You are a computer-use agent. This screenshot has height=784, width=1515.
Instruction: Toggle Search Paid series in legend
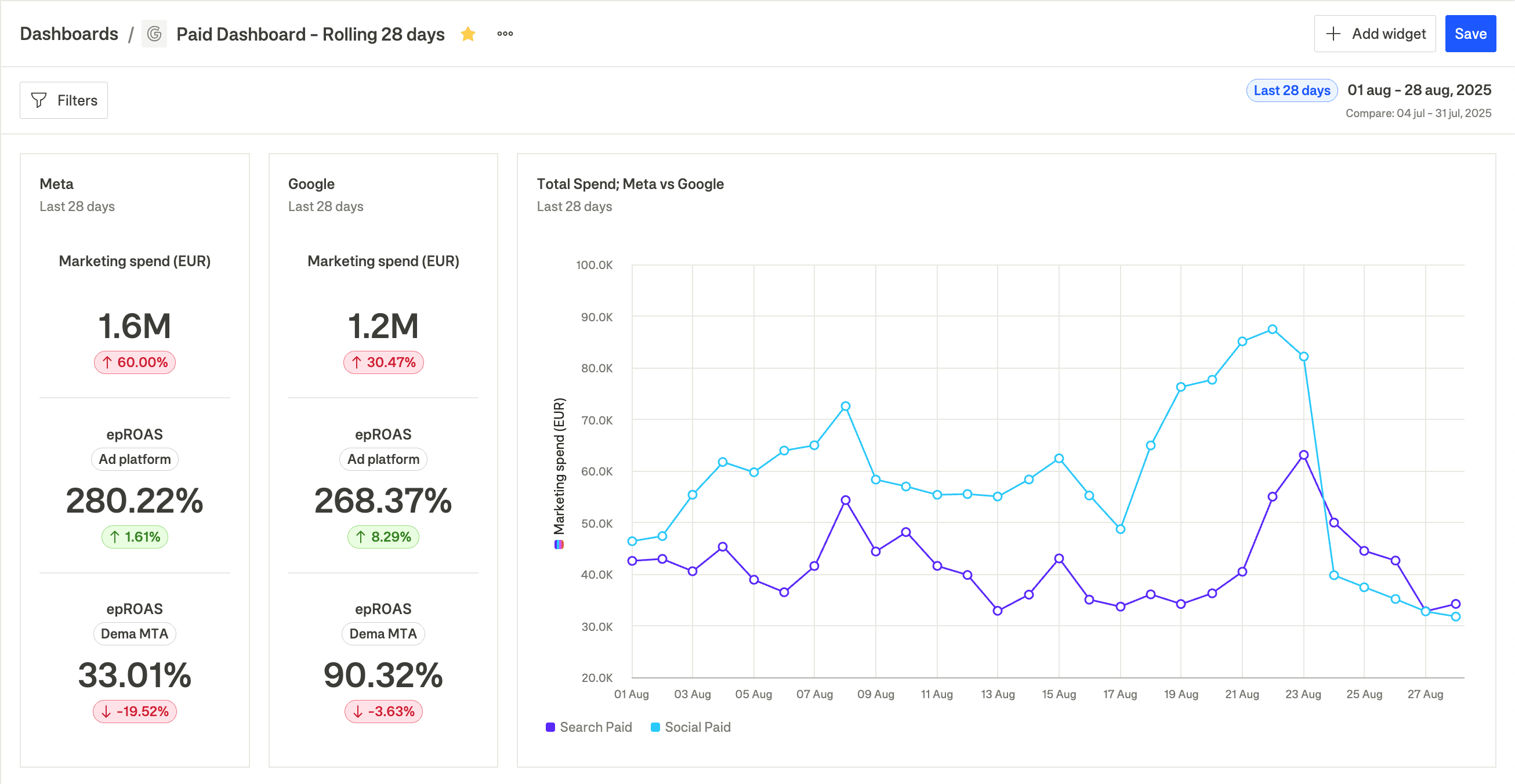[595, 727]
